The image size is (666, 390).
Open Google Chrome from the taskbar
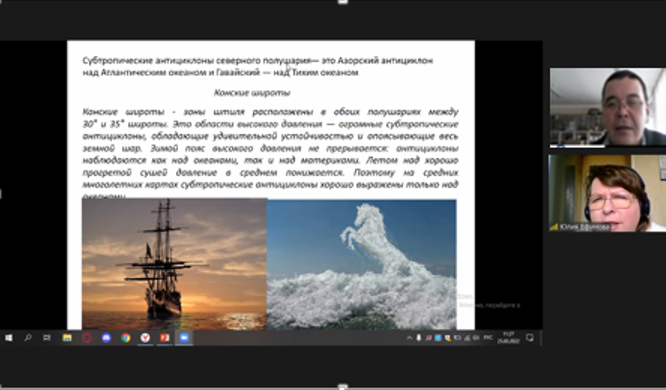[x=126, y=338]
